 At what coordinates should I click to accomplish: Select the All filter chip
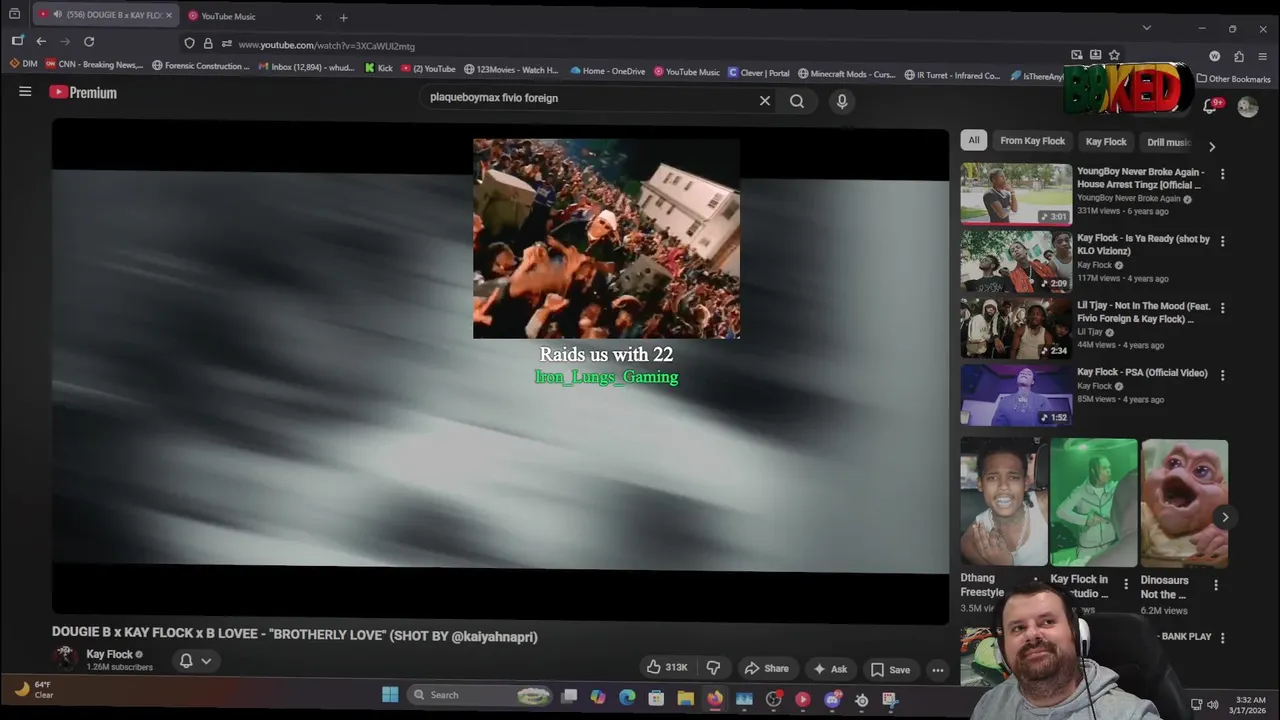point(973,141)
